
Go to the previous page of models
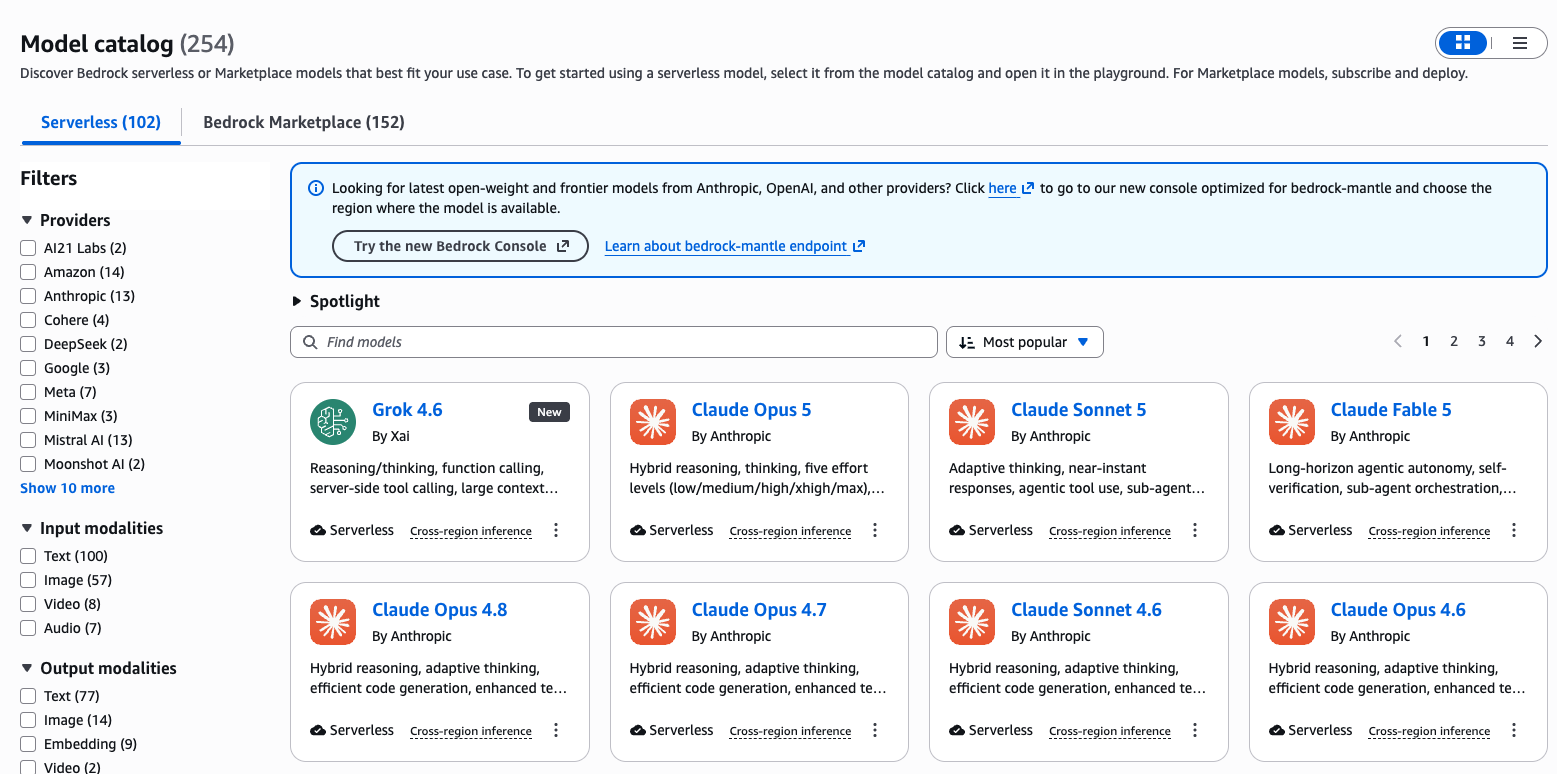[1398, 342]
